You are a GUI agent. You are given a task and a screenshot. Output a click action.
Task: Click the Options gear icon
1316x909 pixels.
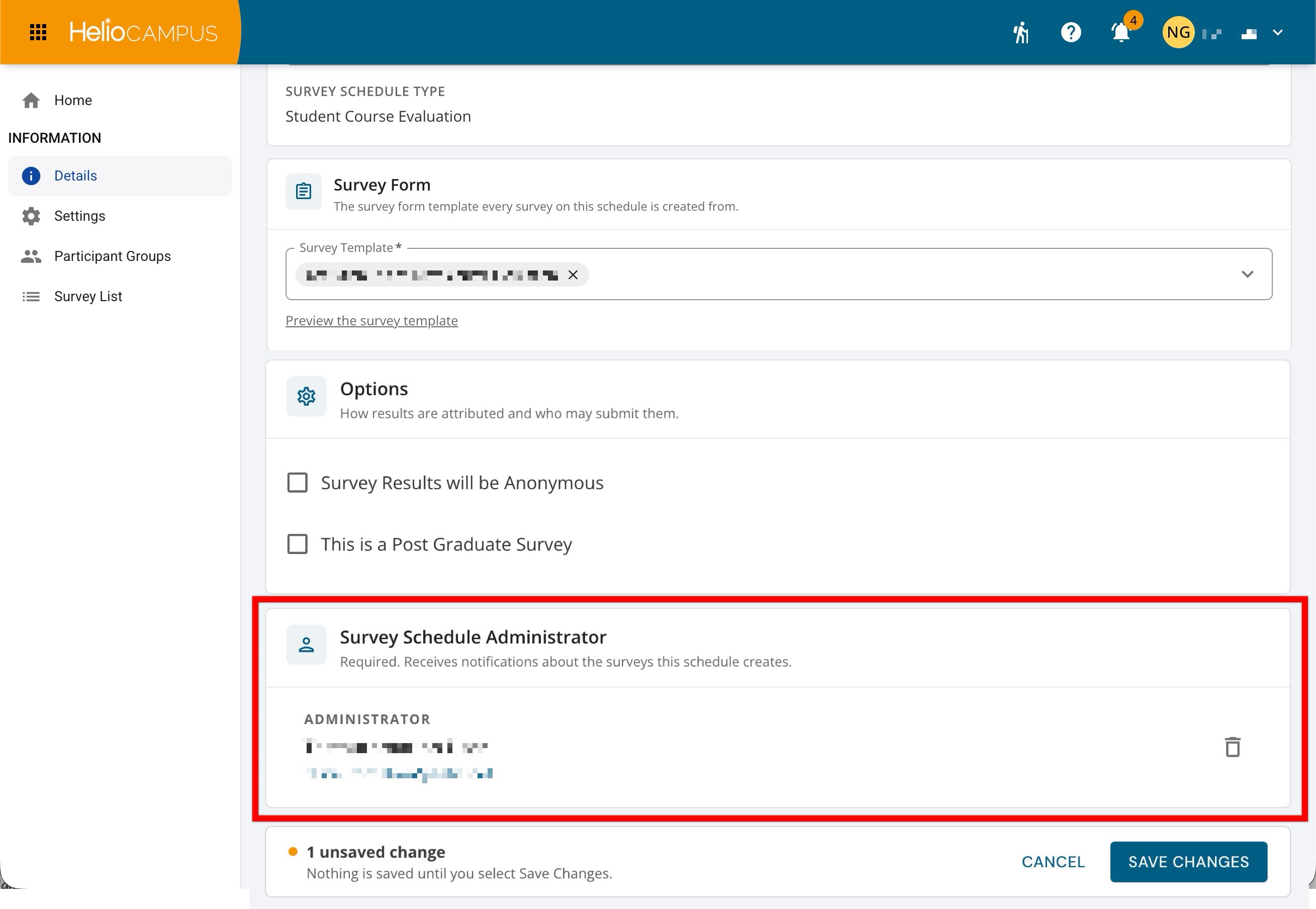coord(306,396)
